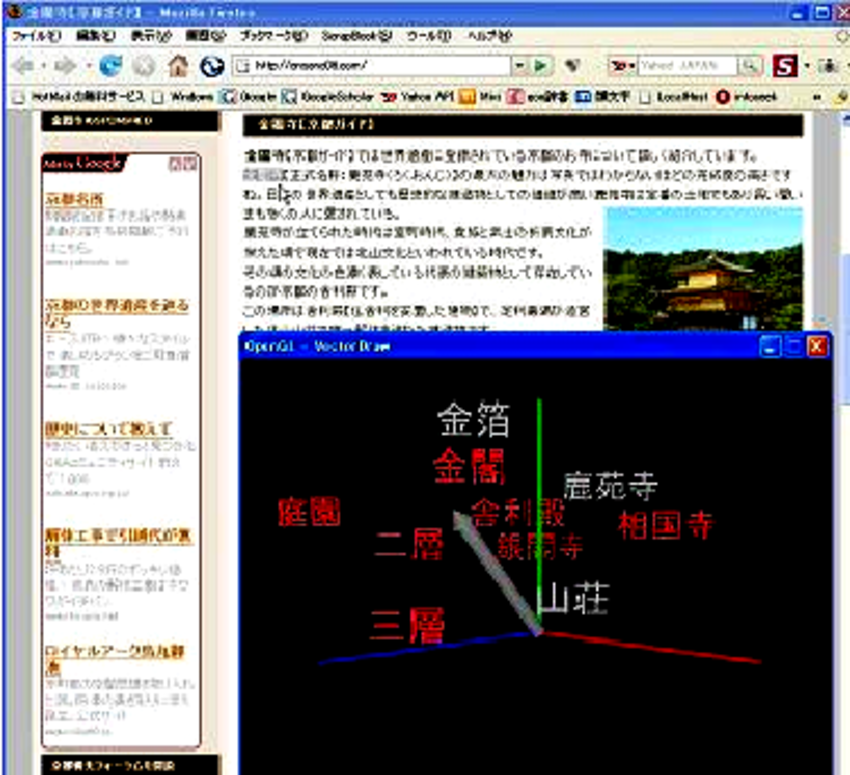Open the Back button history dropdown
This screenshot has width=850, height=775.
[x=44, y=66]
